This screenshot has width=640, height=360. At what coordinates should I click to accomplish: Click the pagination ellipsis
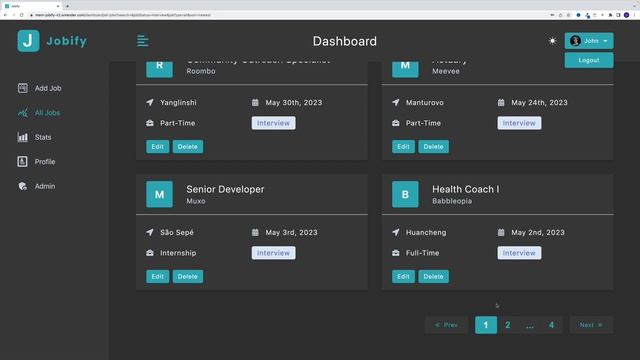click(529, 325)
